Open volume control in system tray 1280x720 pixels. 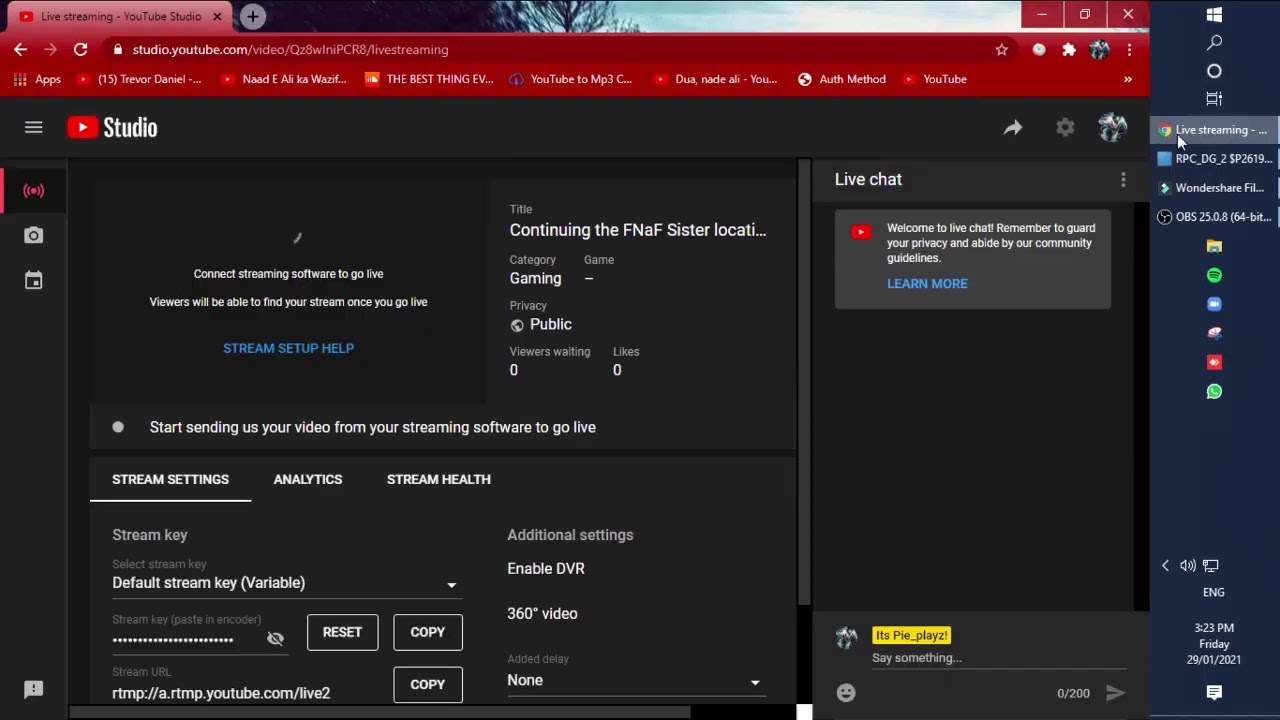pyautogui.click(x=1187, y=565)
